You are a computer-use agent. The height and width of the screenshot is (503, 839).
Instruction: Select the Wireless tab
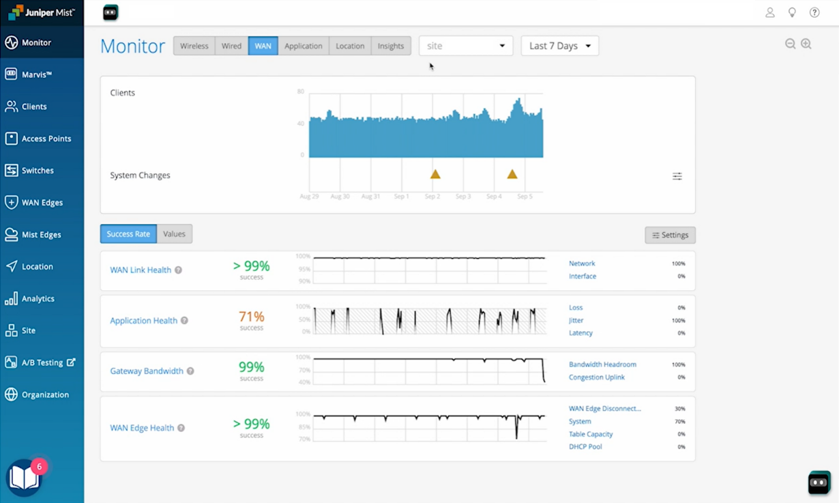click(194, 46)
